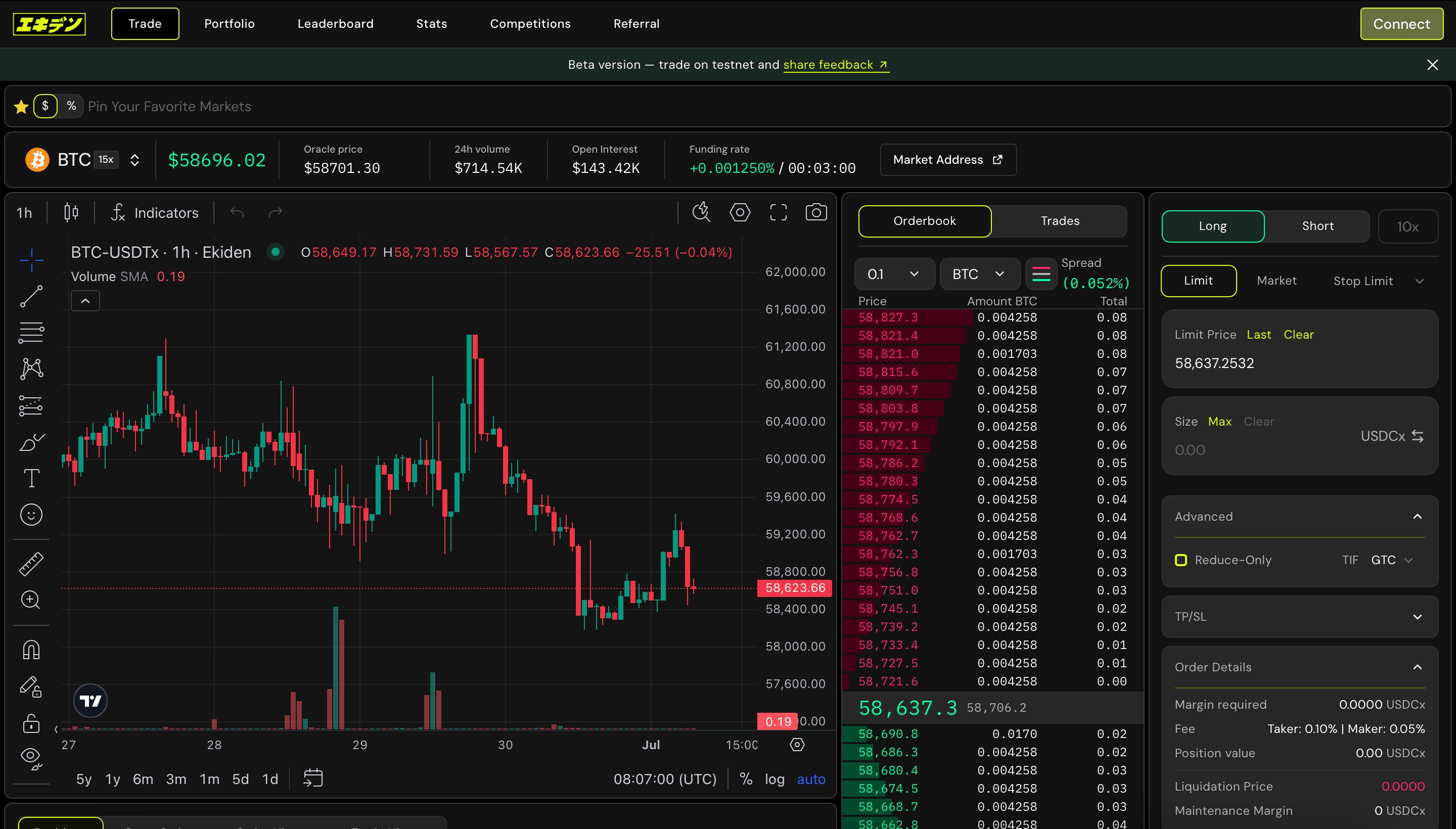Click the Connect wallet button

pos(1401,24)
